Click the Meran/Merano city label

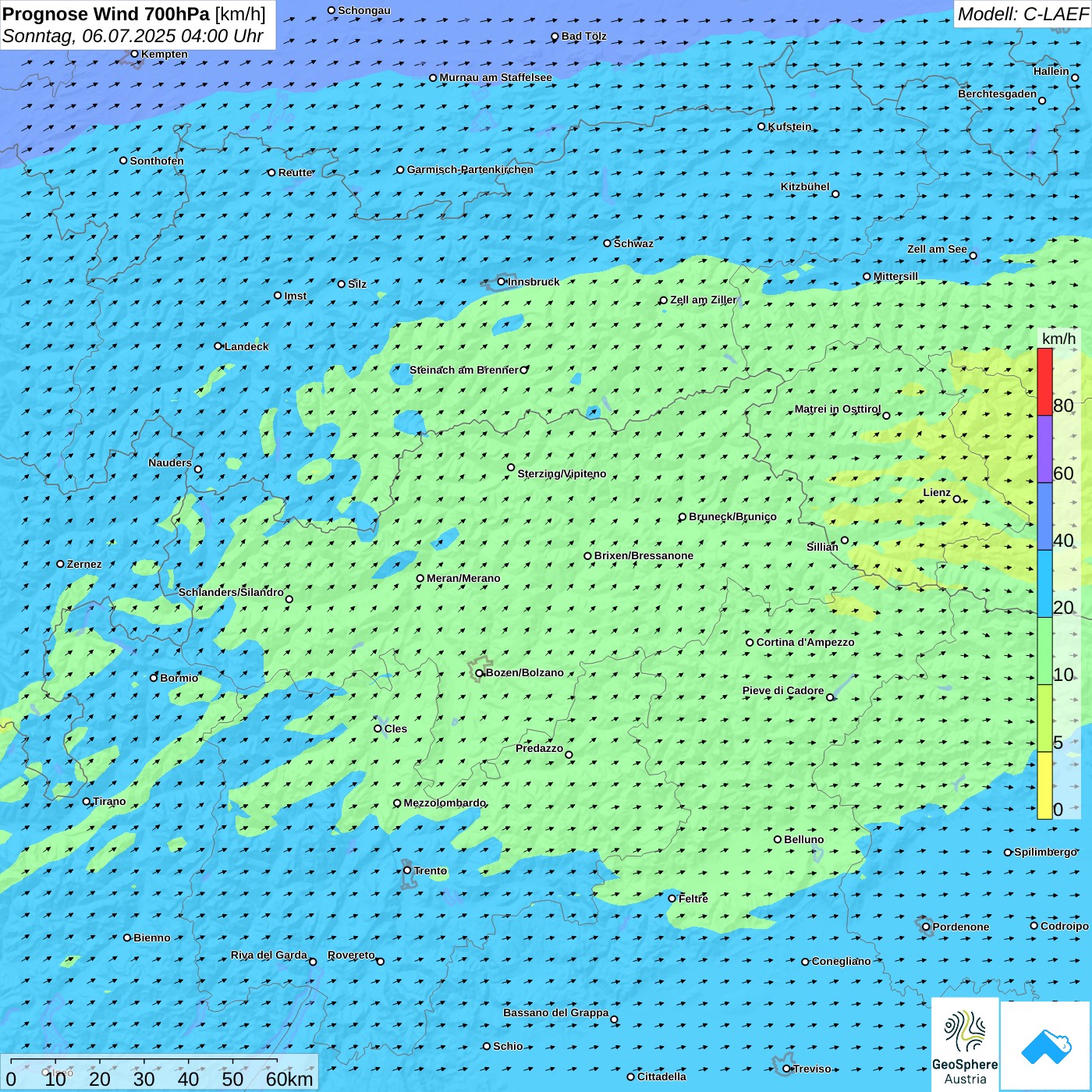coord(463,579)
